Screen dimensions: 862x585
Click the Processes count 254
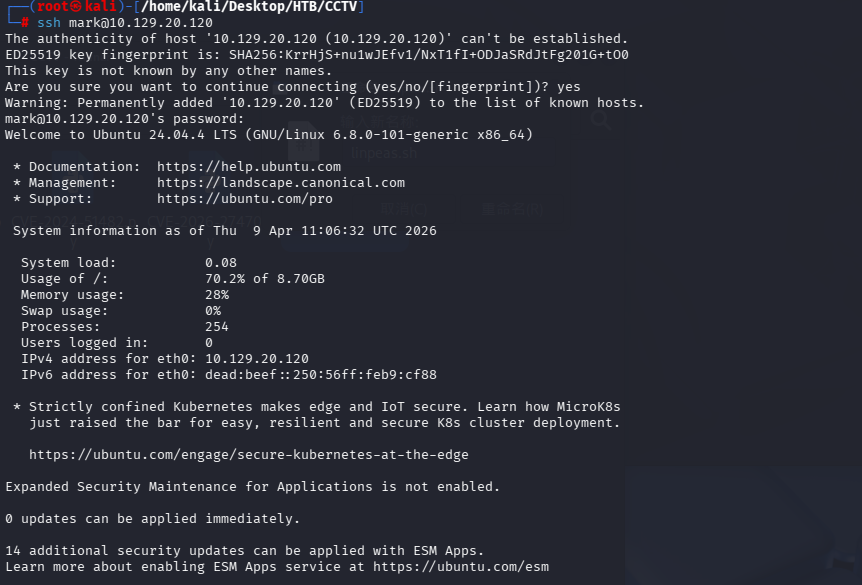[217, 327]
